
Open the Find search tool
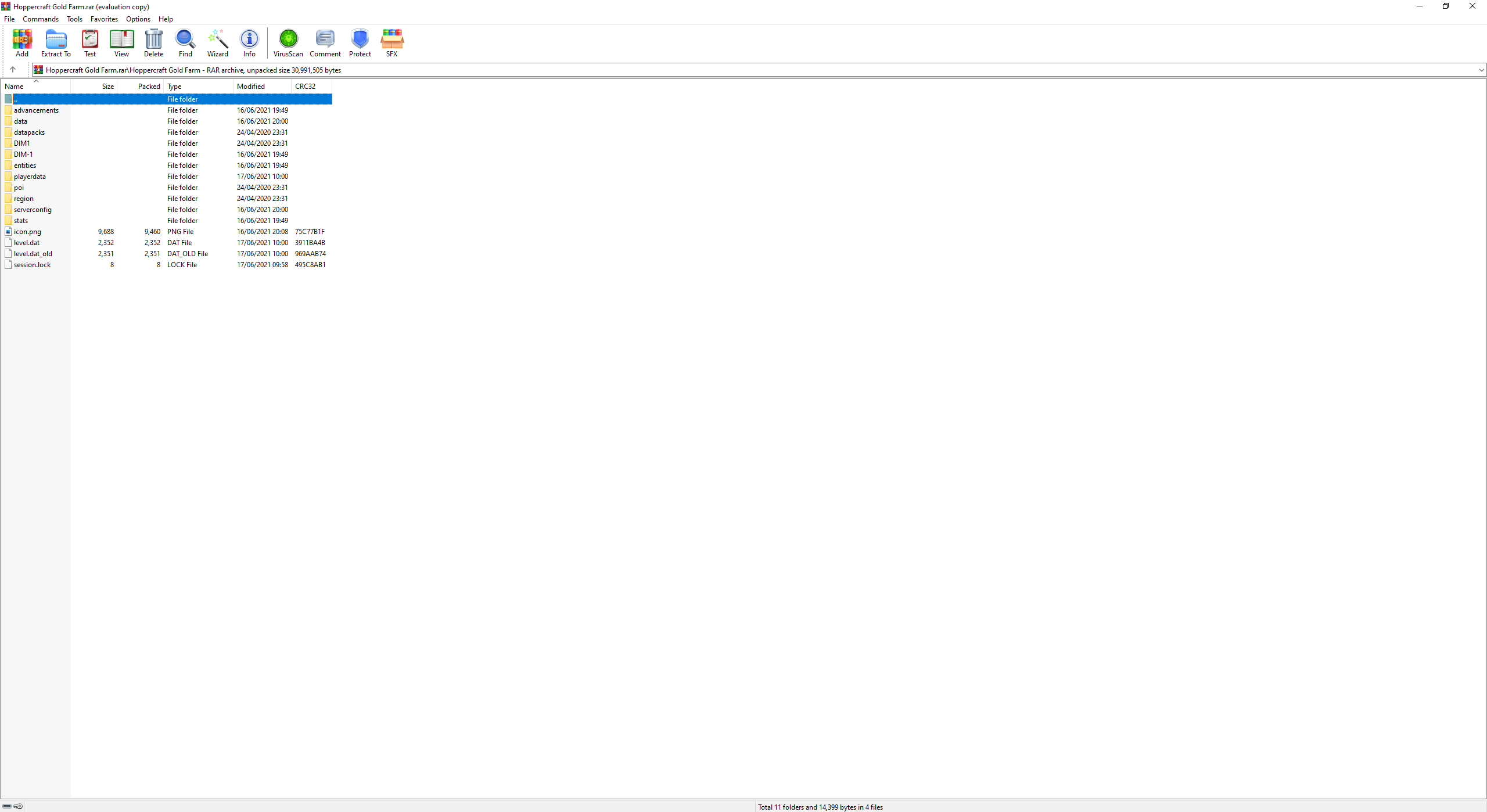coord(185,43)
